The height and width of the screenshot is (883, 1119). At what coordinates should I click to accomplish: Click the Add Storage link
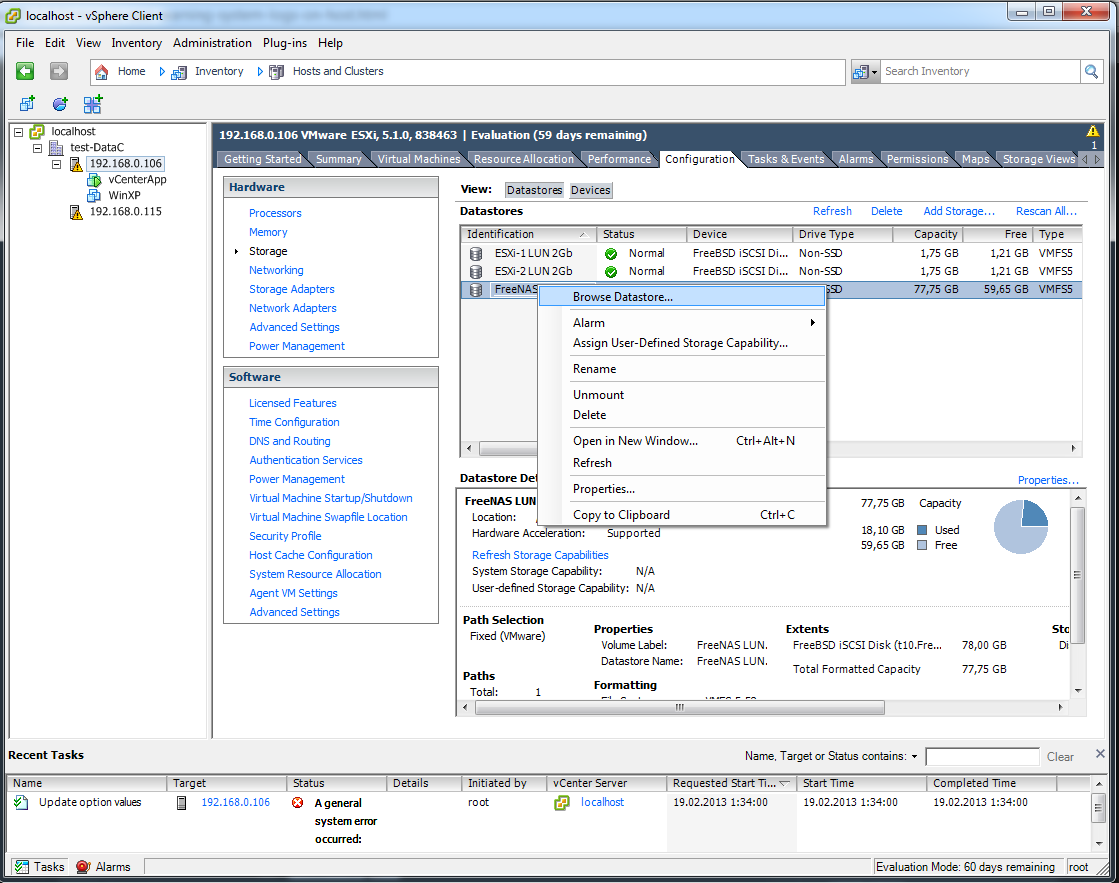click(x=958, y=211)
